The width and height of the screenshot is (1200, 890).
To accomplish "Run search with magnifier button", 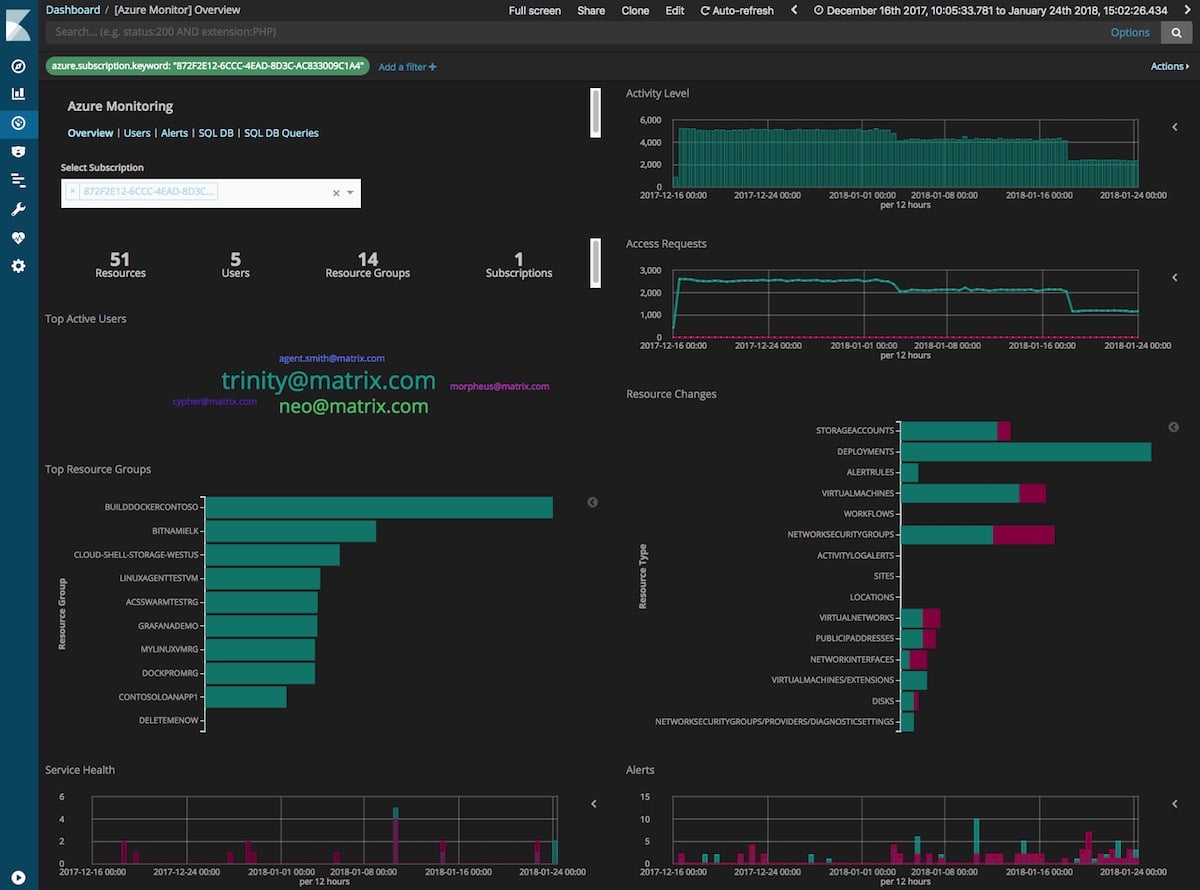I will click(1177, 32).
